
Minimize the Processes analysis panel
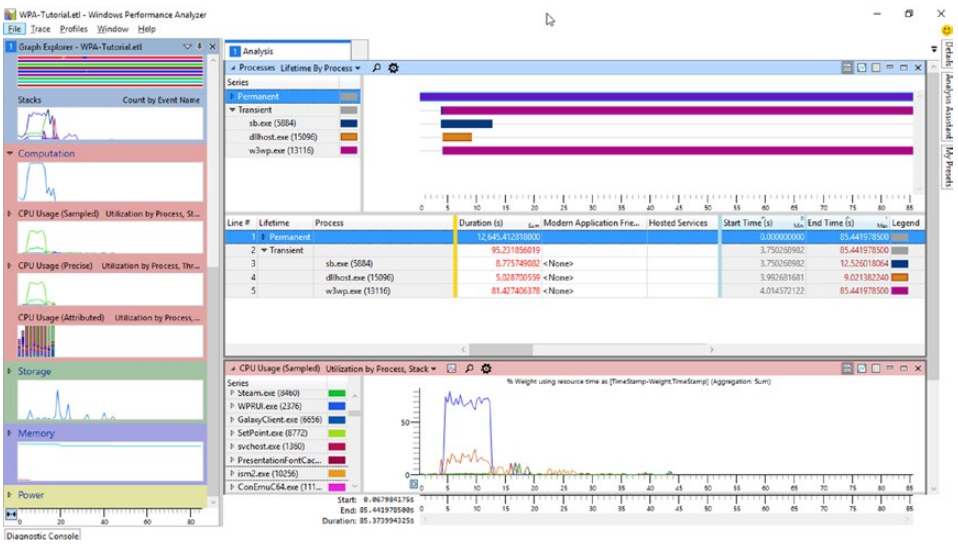[890, 67]
